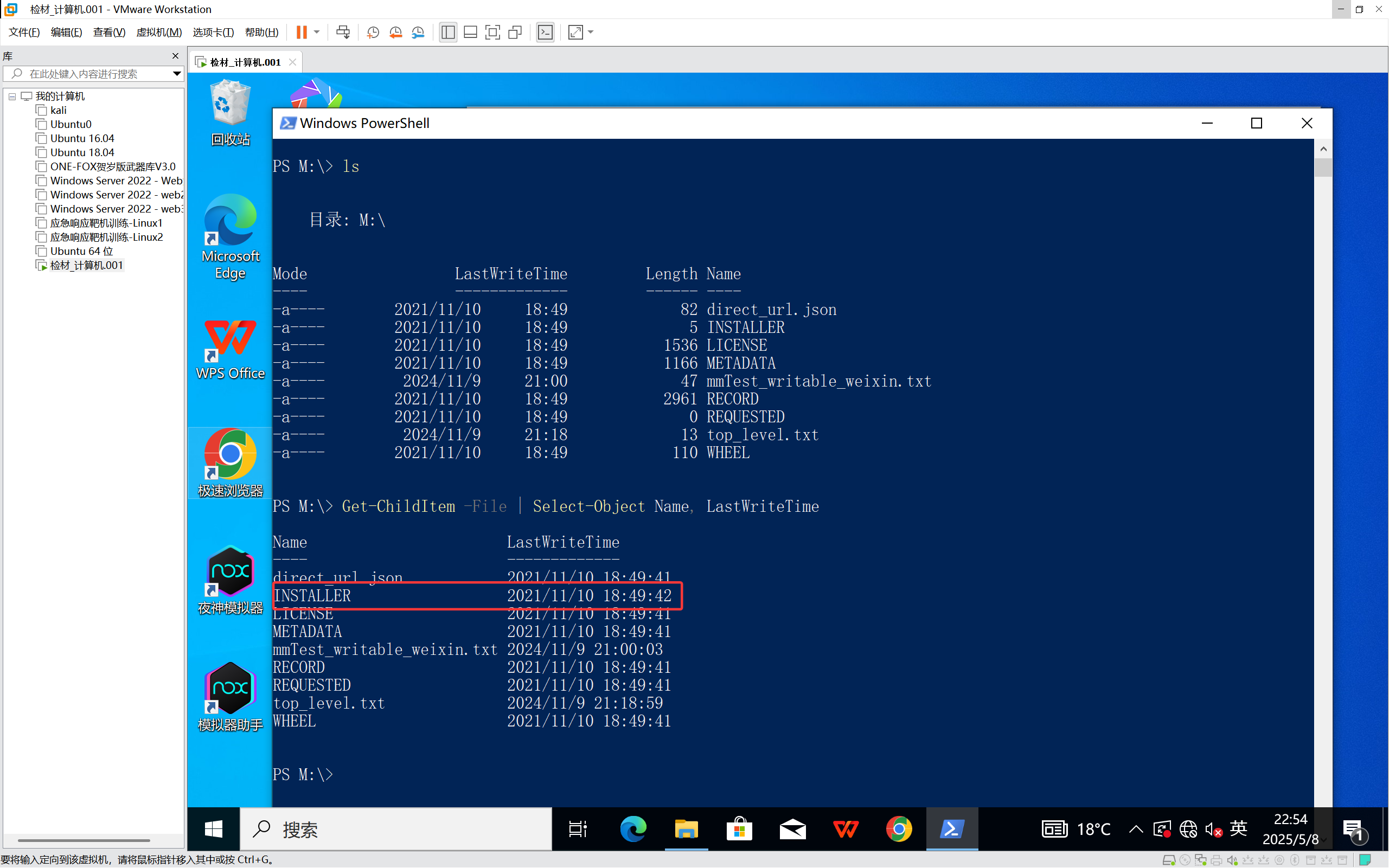Click the library search input field

(x=92, y=74)
